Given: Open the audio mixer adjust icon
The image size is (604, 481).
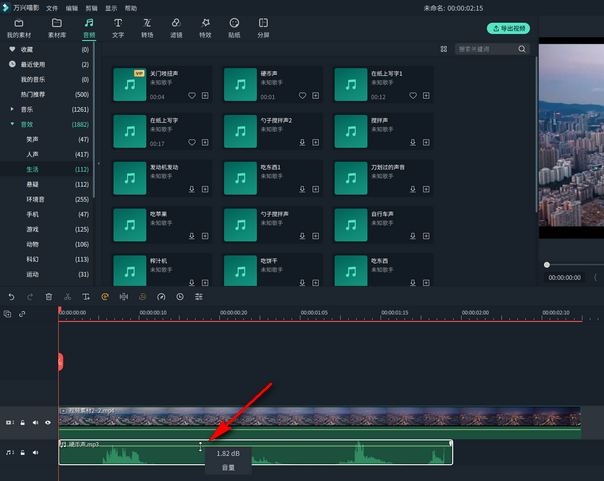Looking at the screenshot, I should [199, 297].
